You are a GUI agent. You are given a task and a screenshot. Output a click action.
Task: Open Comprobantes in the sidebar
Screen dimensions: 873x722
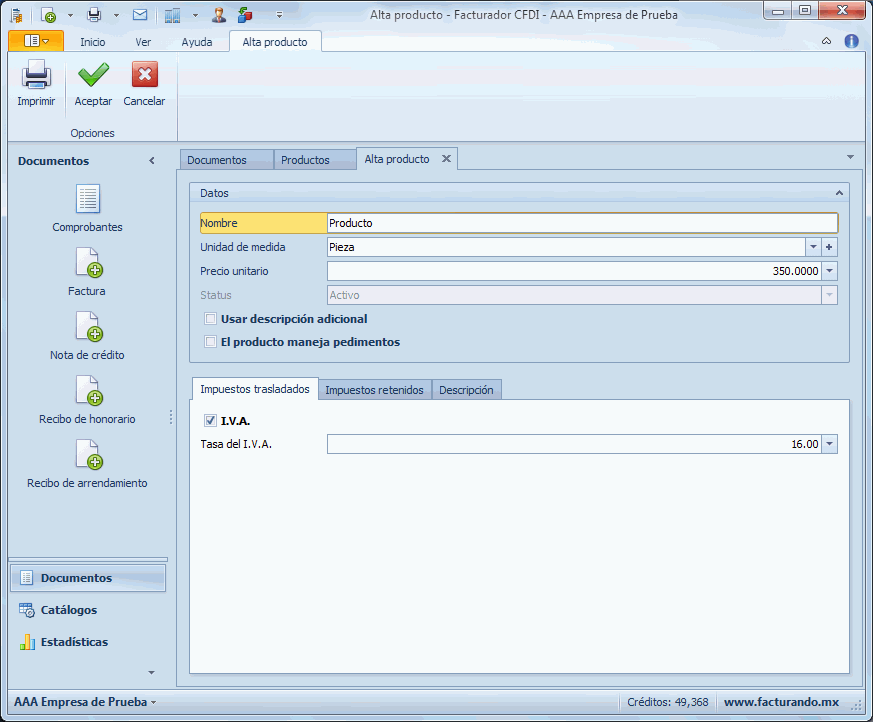tap(88, 199)
